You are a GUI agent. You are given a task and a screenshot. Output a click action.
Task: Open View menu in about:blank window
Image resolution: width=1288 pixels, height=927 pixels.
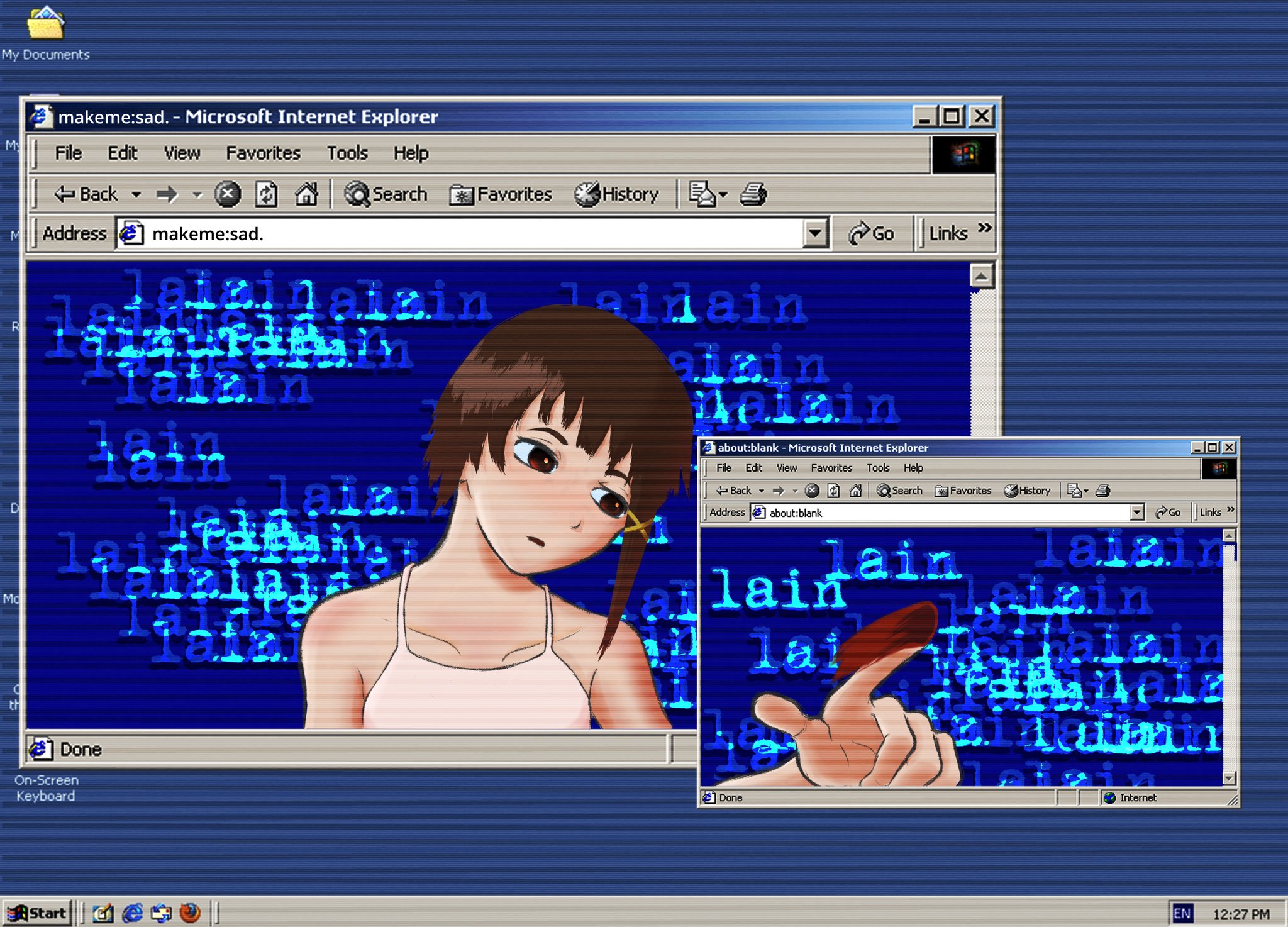point(787,468)
